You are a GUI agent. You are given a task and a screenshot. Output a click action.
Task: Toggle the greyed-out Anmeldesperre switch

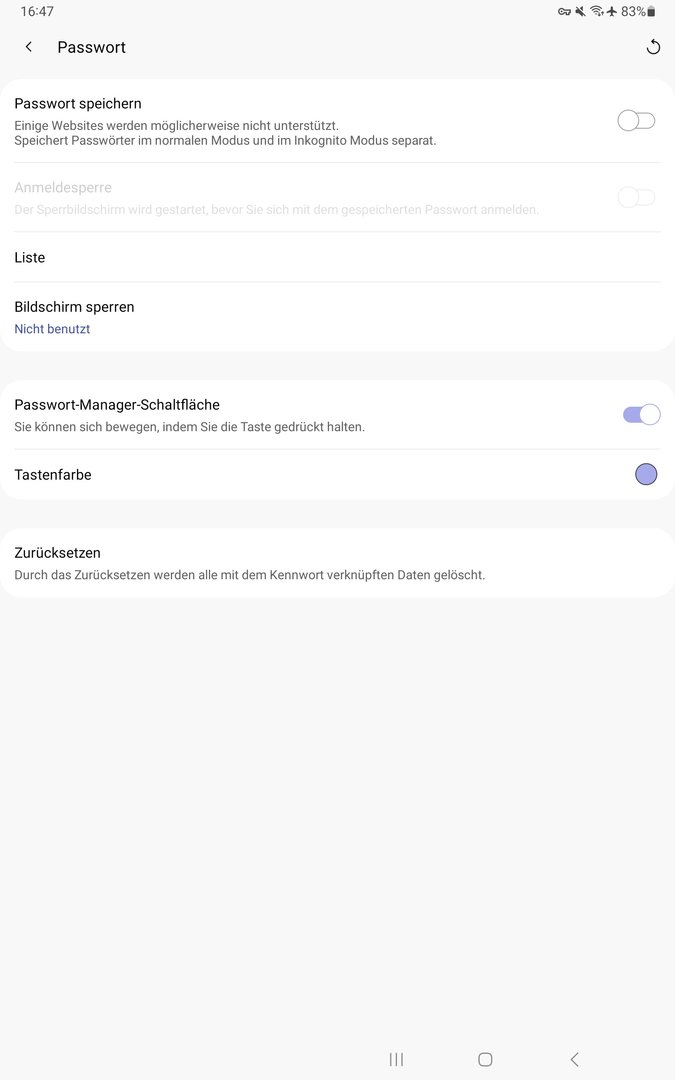click(636, 197)
